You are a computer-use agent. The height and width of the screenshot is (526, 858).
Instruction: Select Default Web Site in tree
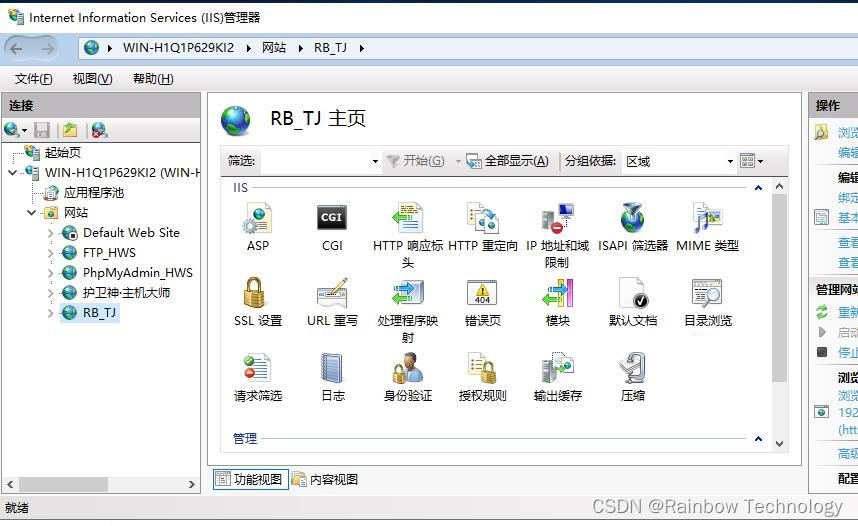131,233
